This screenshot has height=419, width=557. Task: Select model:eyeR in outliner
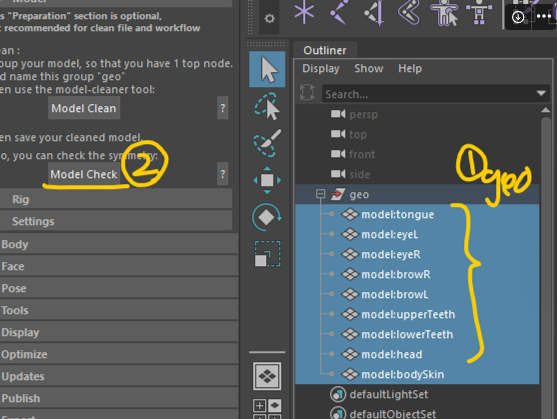[417, 254]
